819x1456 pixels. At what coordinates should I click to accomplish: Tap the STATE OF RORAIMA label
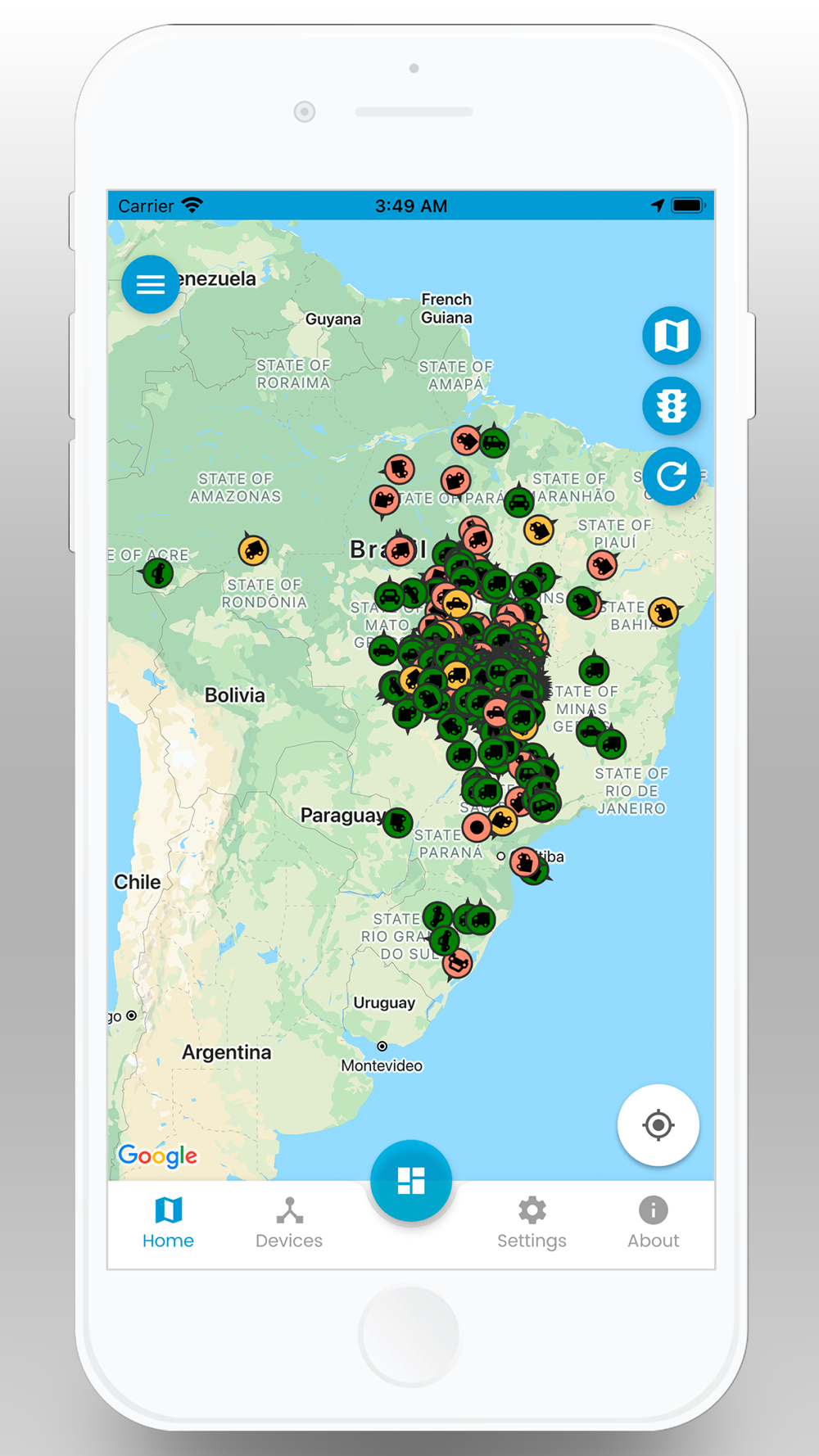[x=293, y=373]
